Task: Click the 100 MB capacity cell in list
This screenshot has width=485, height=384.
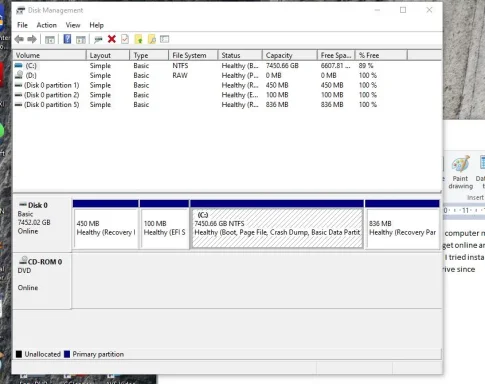Action: tap(277, 95)
